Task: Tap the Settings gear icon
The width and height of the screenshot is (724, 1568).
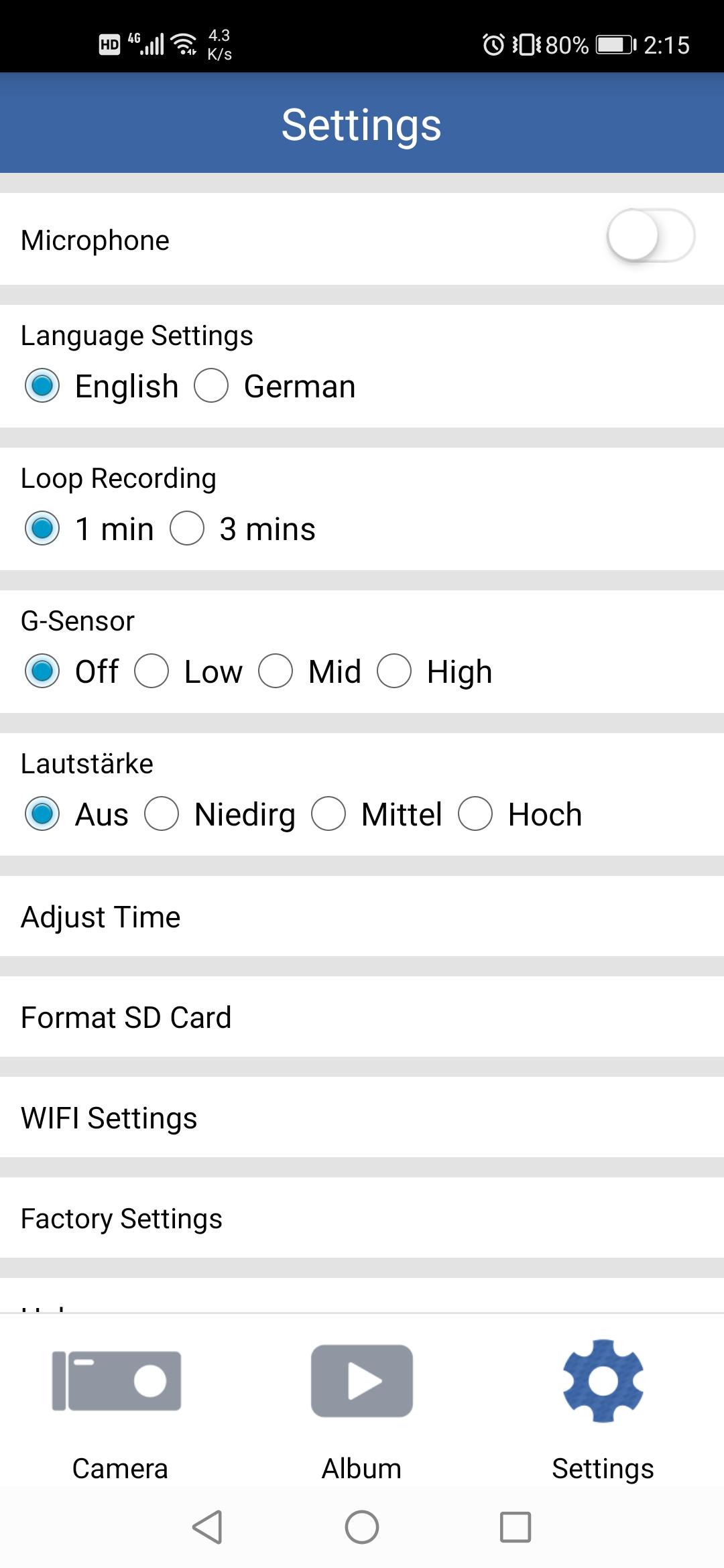Action: pyautogui.click(x=603, y=1380)
